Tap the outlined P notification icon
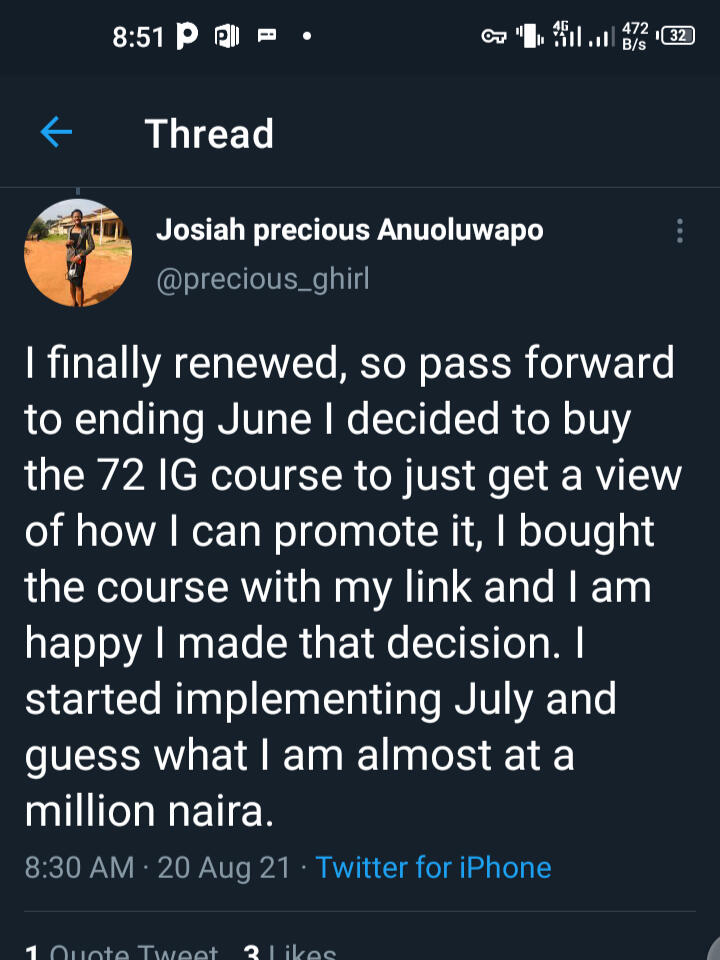720x960 pixels. click(x=227, y=37)
